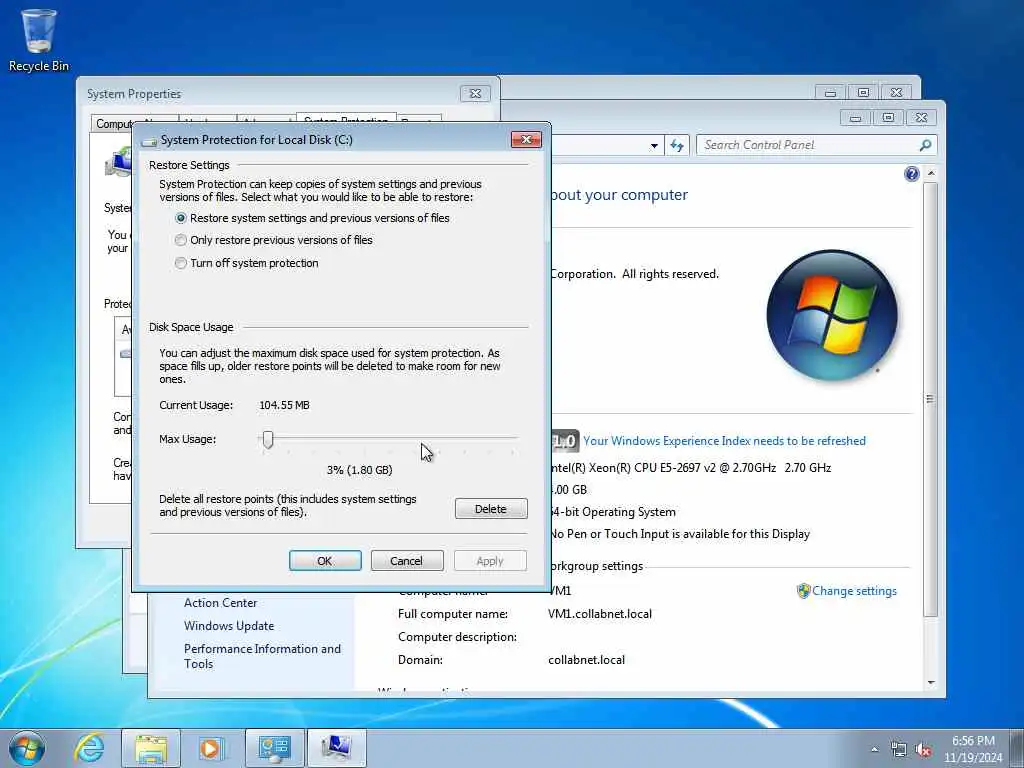Open the Recycle Bin desktop icon

(39, 40)
